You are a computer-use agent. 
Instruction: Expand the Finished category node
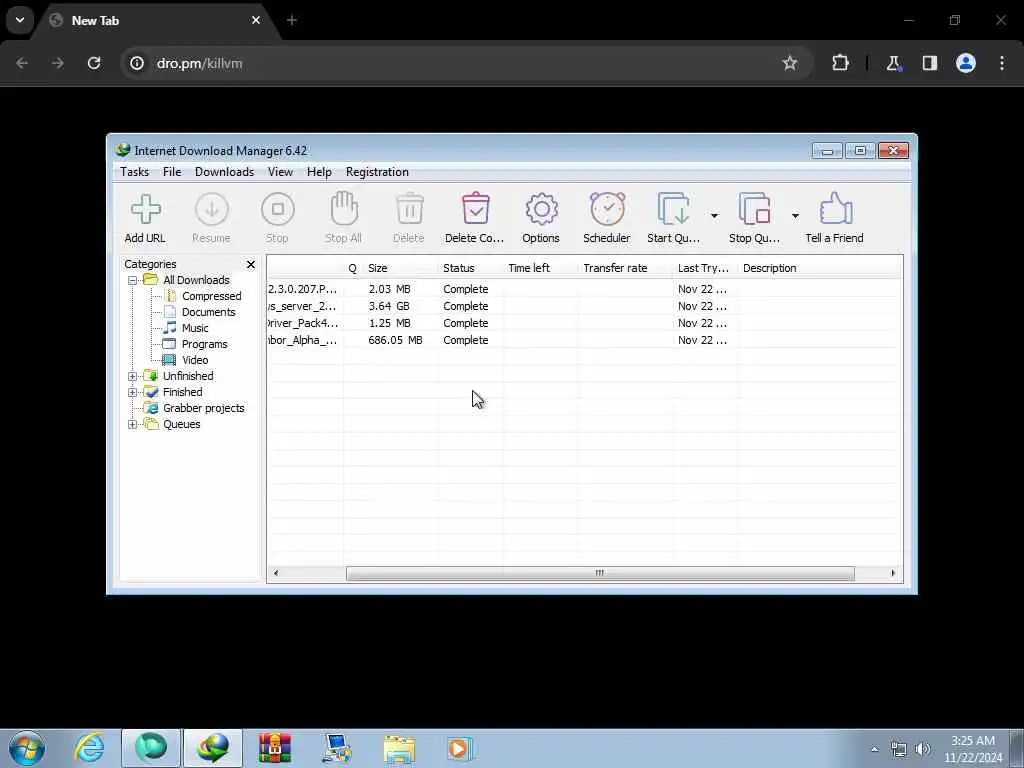[133, 392]
